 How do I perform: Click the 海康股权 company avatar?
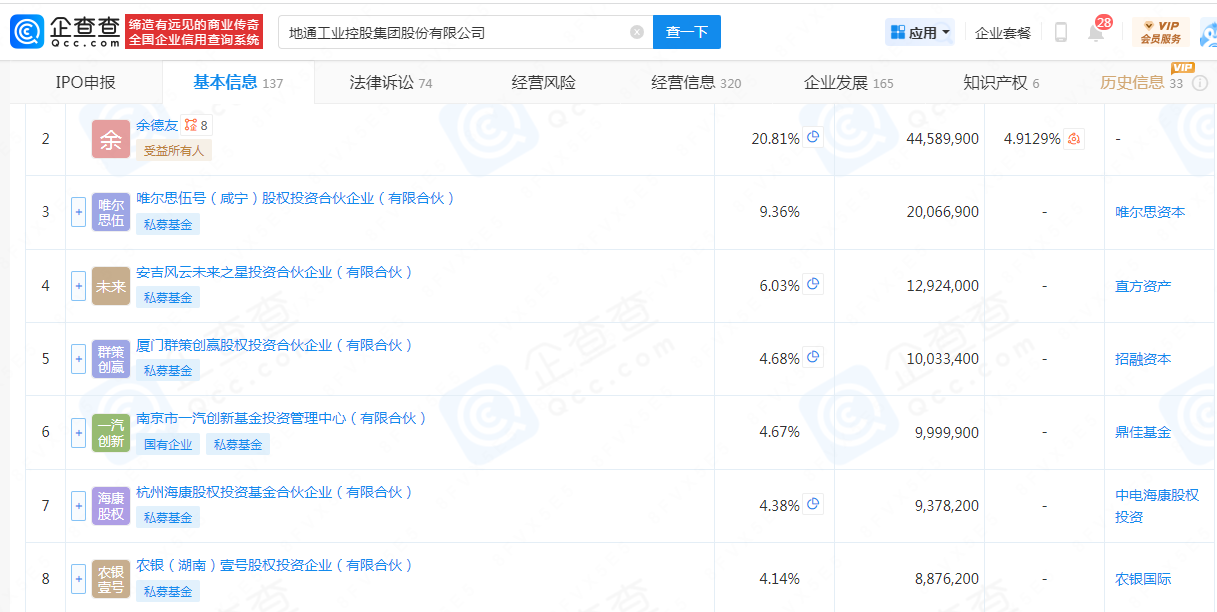coord(111,505)
